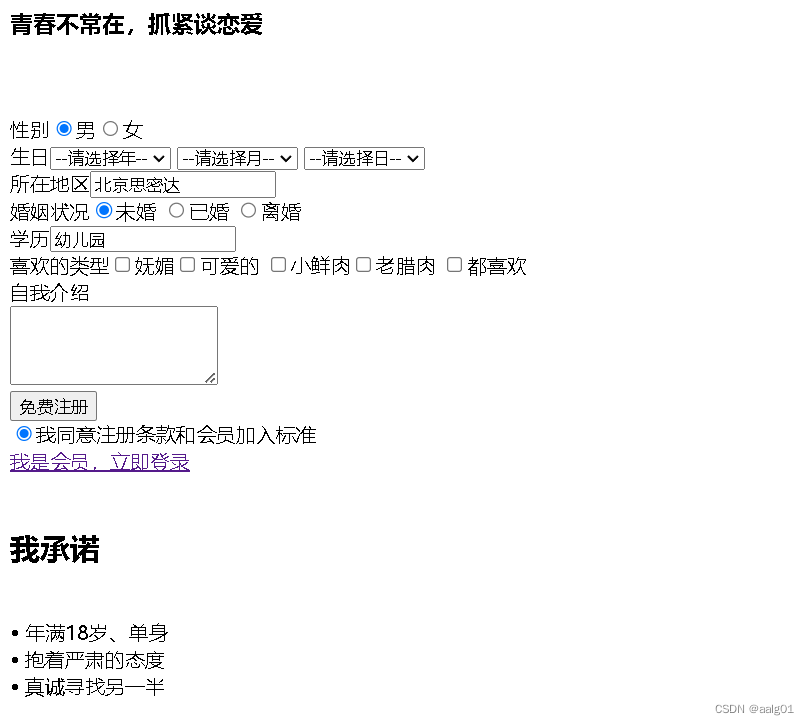
Task: Choose 已婚 marital status radio
Action: pos(176,211)
